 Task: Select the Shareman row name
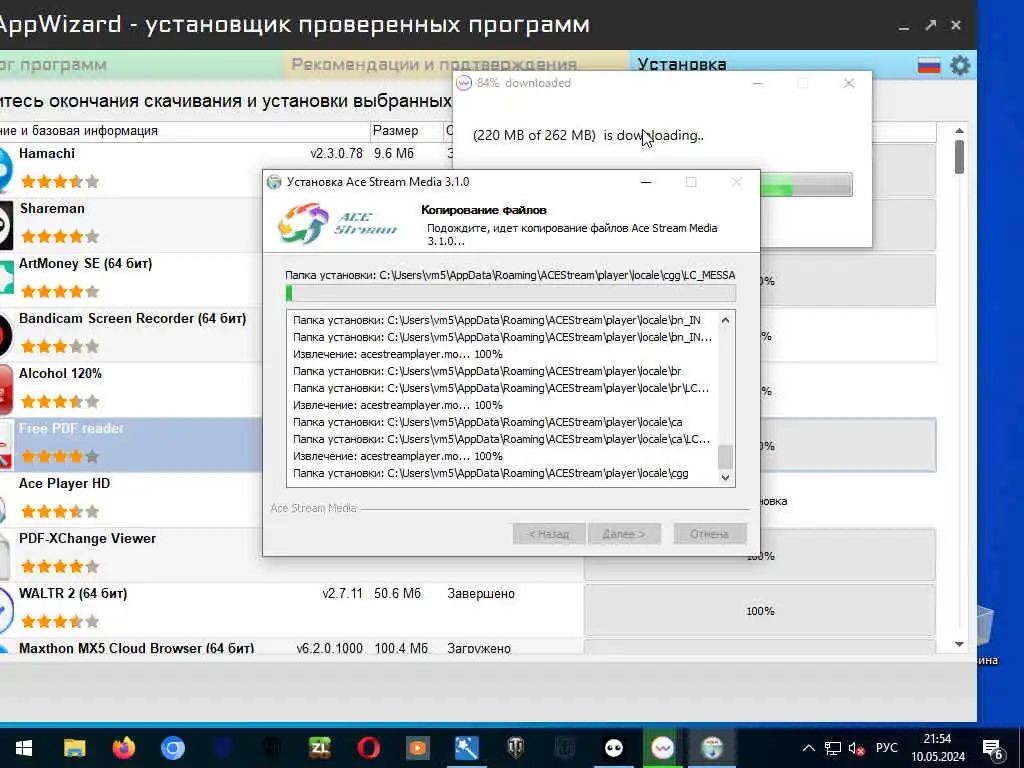[52, 208]
